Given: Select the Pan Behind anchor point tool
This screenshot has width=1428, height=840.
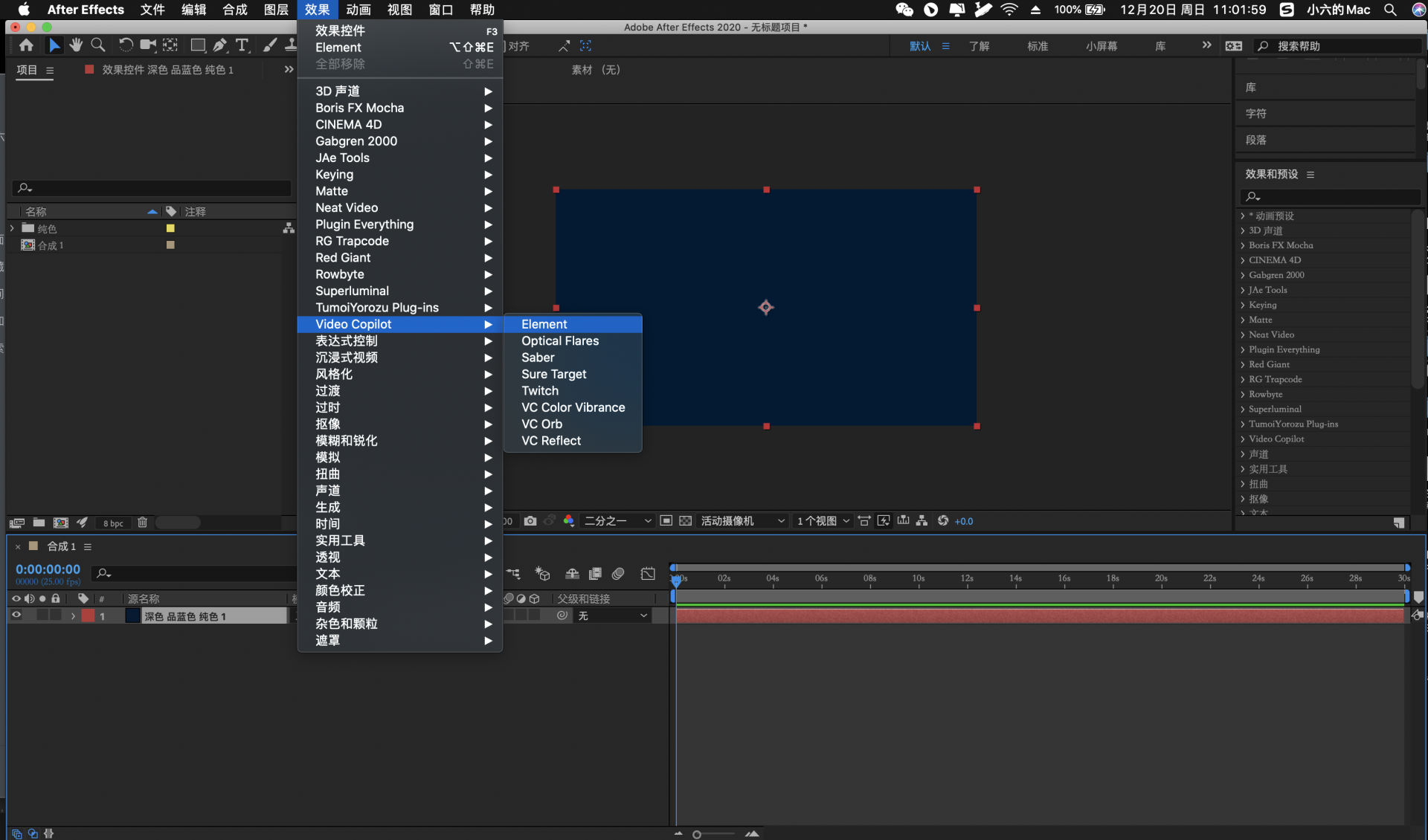Looking at the screenshot, I should (170, 45).
